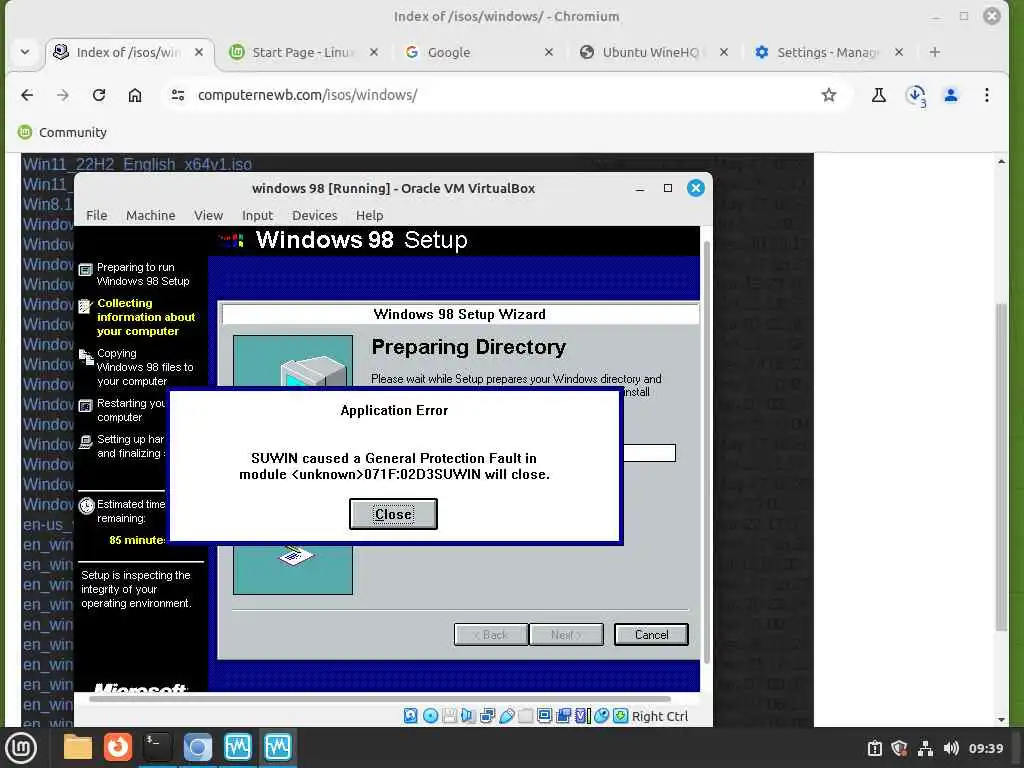This screenshot has width=1024, height=768.
Task: Click Cancel in the Windows 98 Setup Wizard
Action: click(x=651, y=634)
